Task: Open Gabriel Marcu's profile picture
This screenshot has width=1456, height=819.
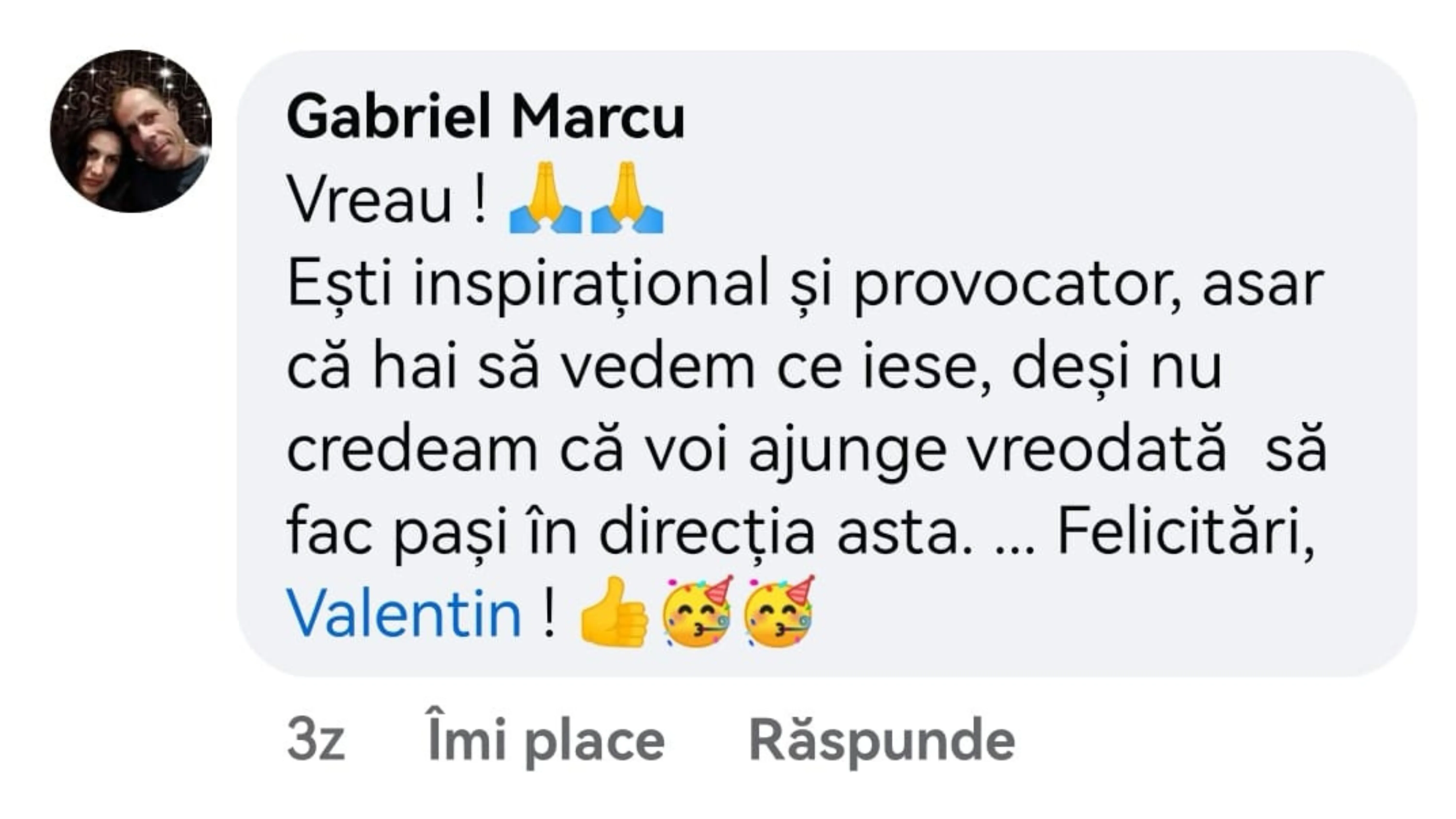Action: 131,131
